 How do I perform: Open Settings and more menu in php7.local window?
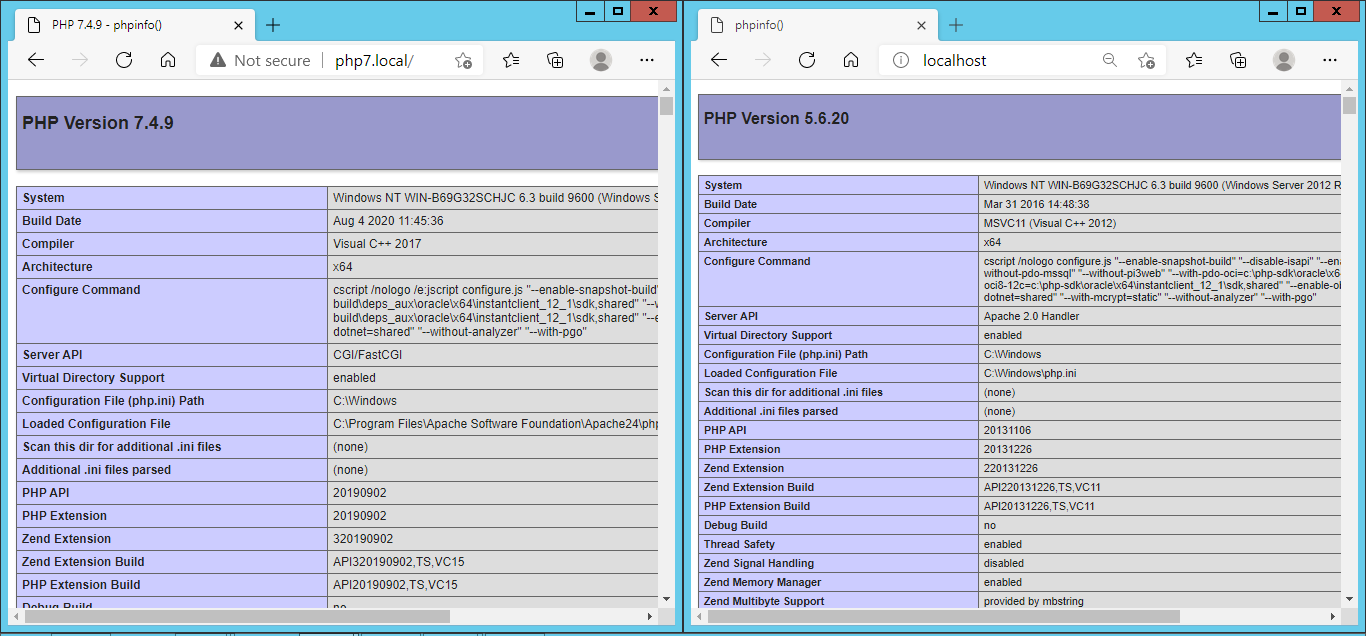pyautogui.click(x=647, y=60)
